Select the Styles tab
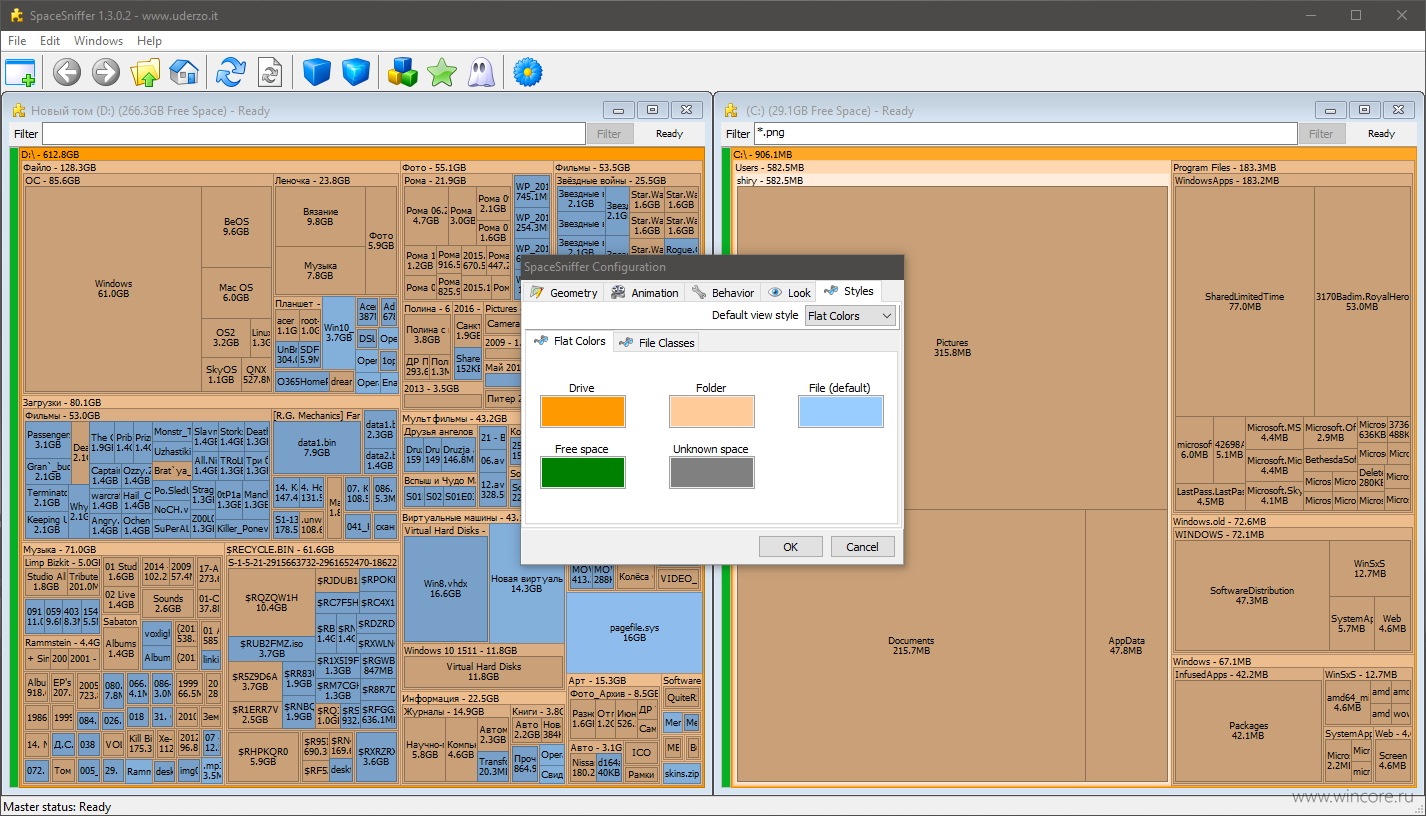Image resolution: width=1426 pixels, height=816 pixels. click(x=849, y=291)
